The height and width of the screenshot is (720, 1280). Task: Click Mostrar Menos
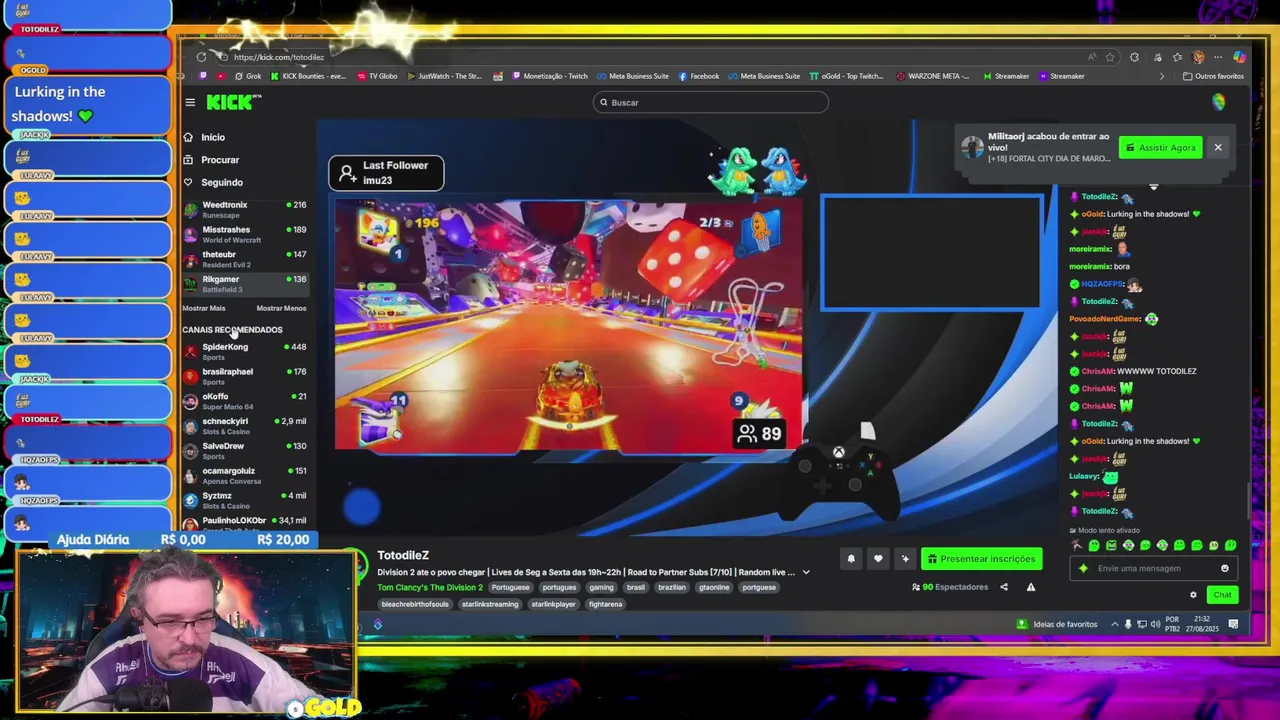(x=281, y=308)
